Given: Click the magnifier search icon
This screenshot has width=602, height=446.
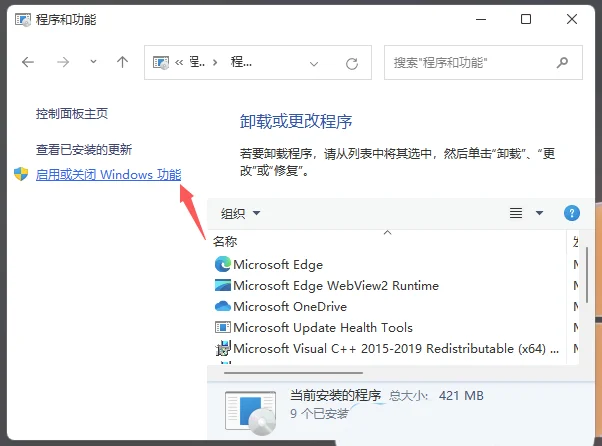Looking at the screenshot, I should (562, 63).
